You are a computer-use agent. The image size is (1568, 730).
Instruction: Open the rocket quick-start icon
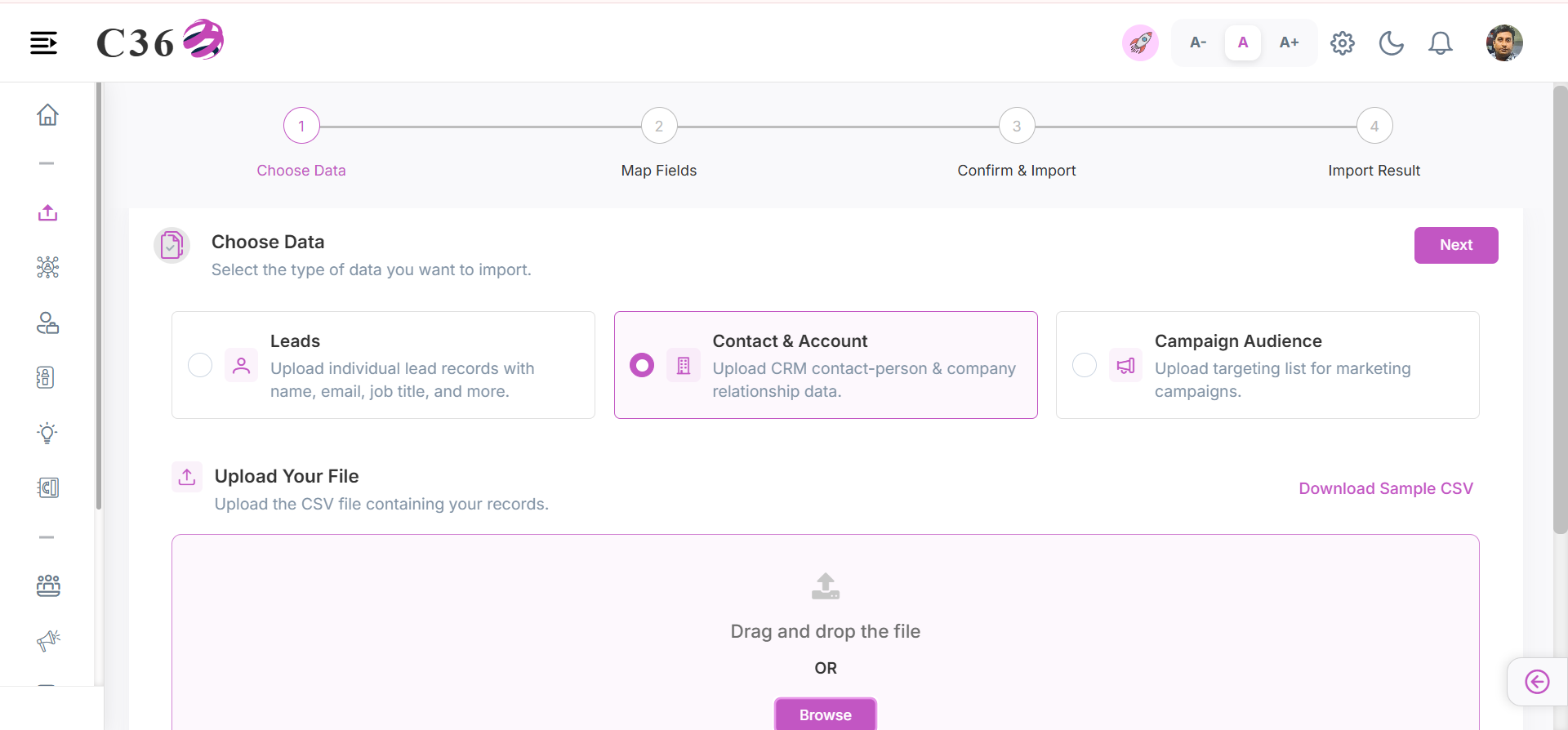coord(1140,42)
